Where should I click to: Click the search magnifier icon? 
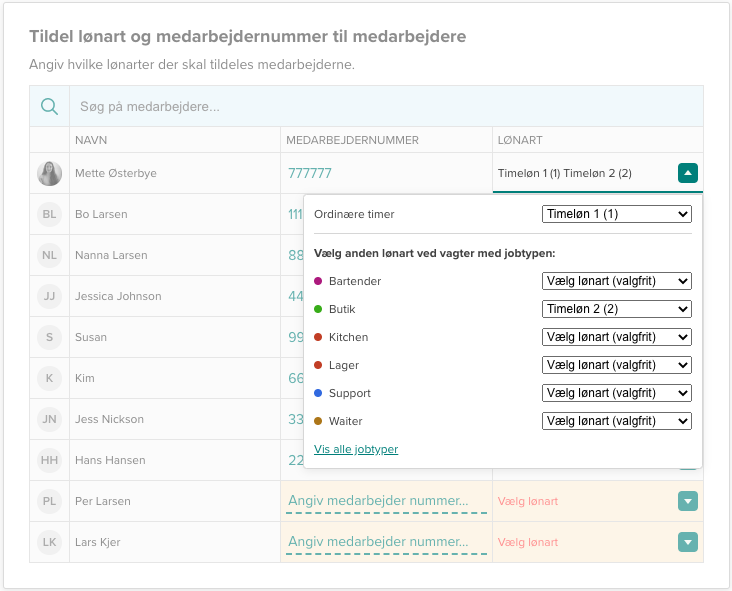click(49, 106)
